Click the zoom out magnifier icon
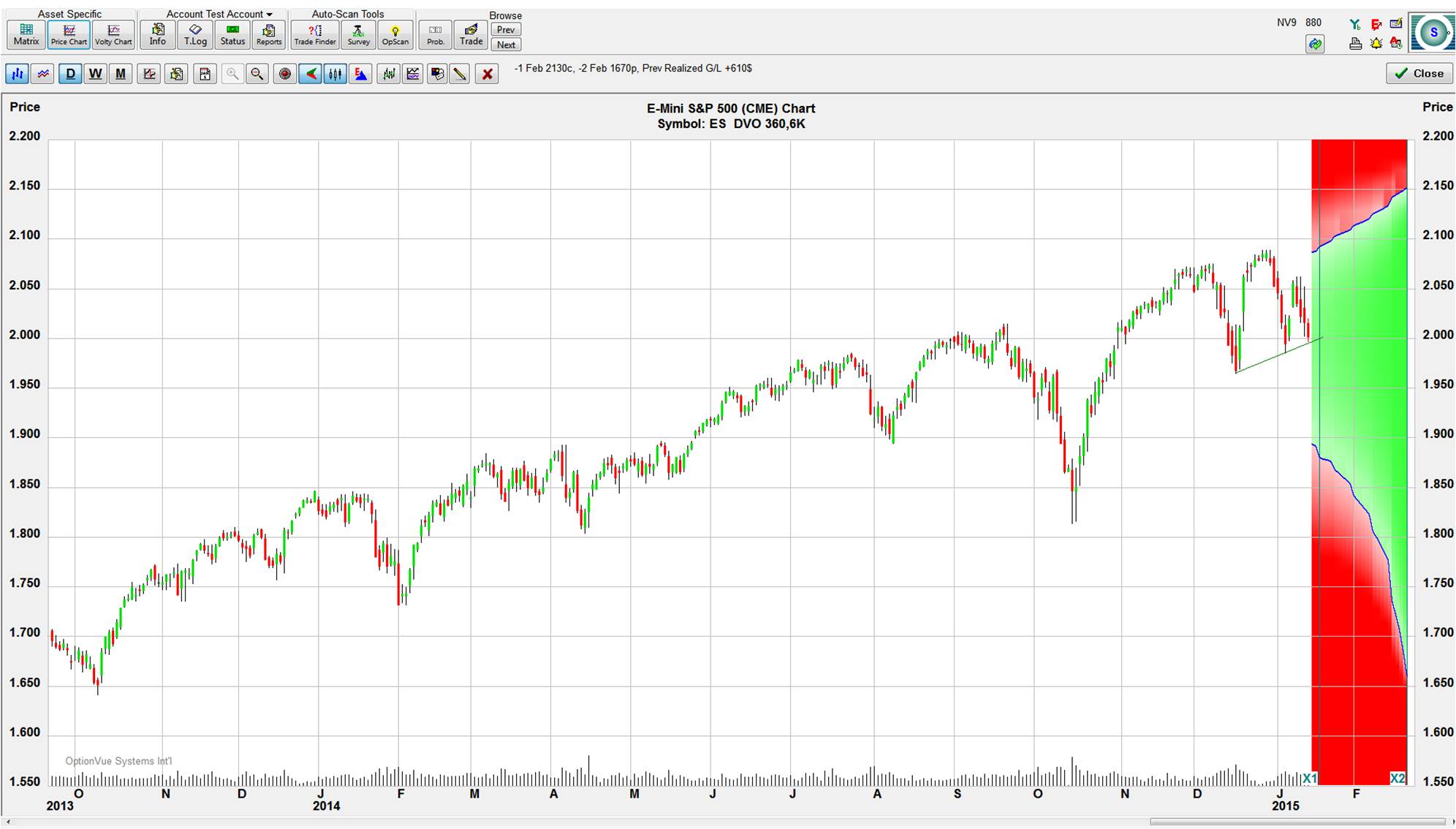Image resolution: width=1456 pixels, height=829 pixels. tap(257, 74)
